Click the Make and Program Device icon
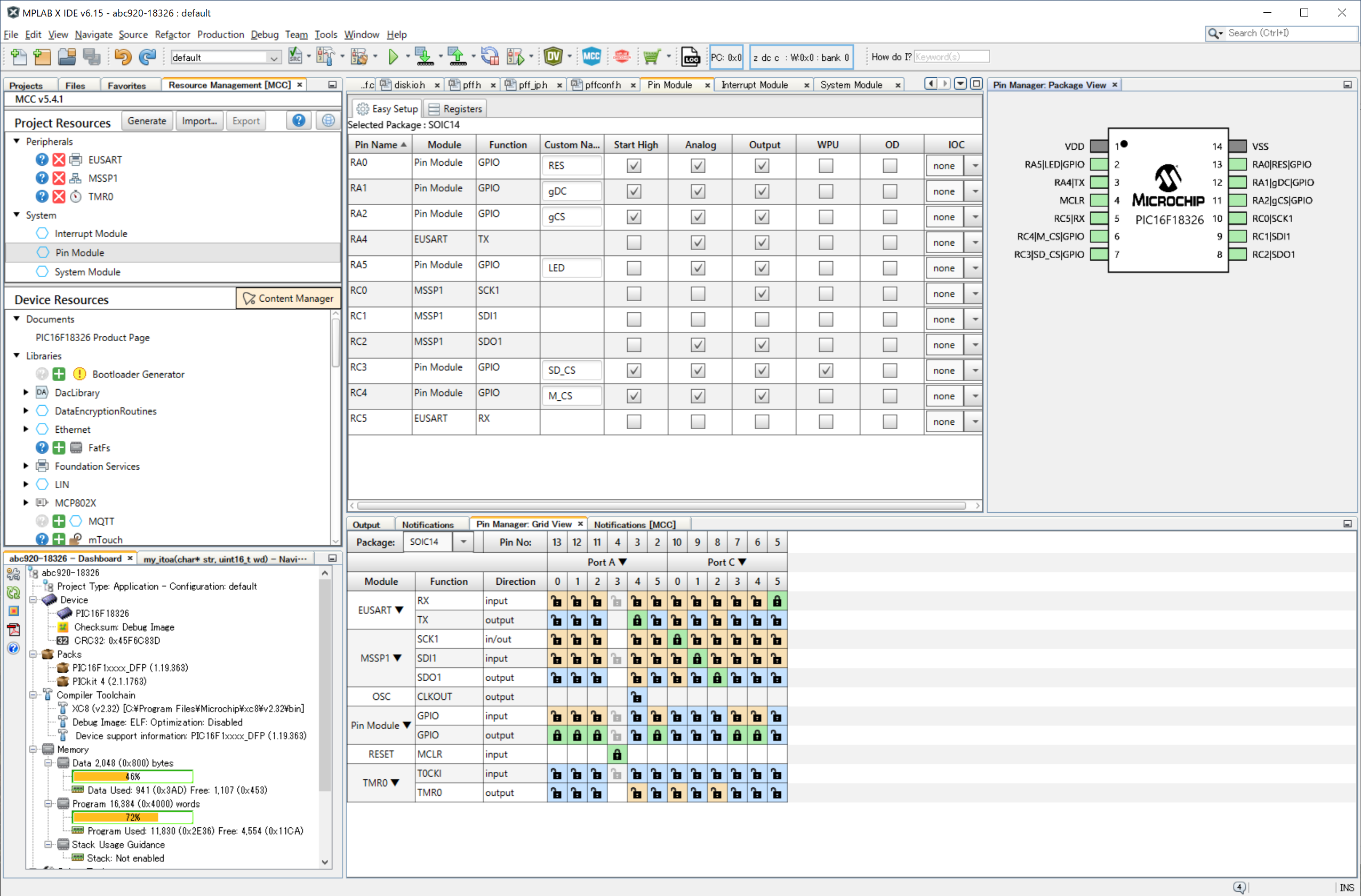This screenshot has width=1361, height=896. 424,56
